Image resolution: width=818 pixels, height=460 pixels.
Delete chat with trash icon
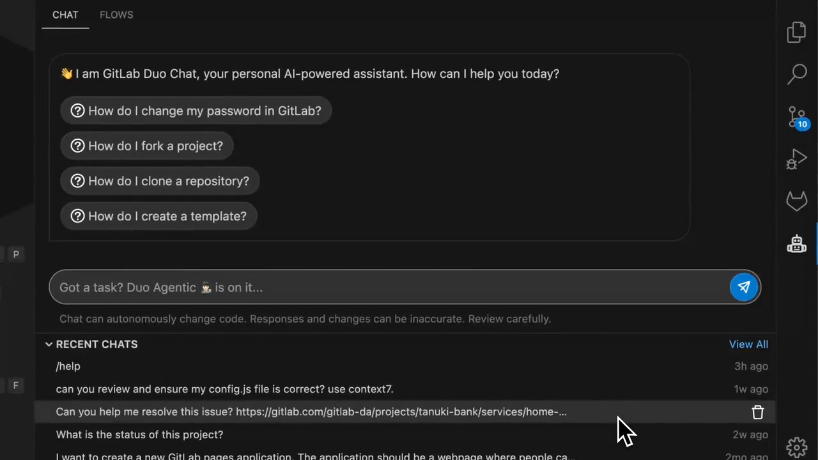point(757,412)
